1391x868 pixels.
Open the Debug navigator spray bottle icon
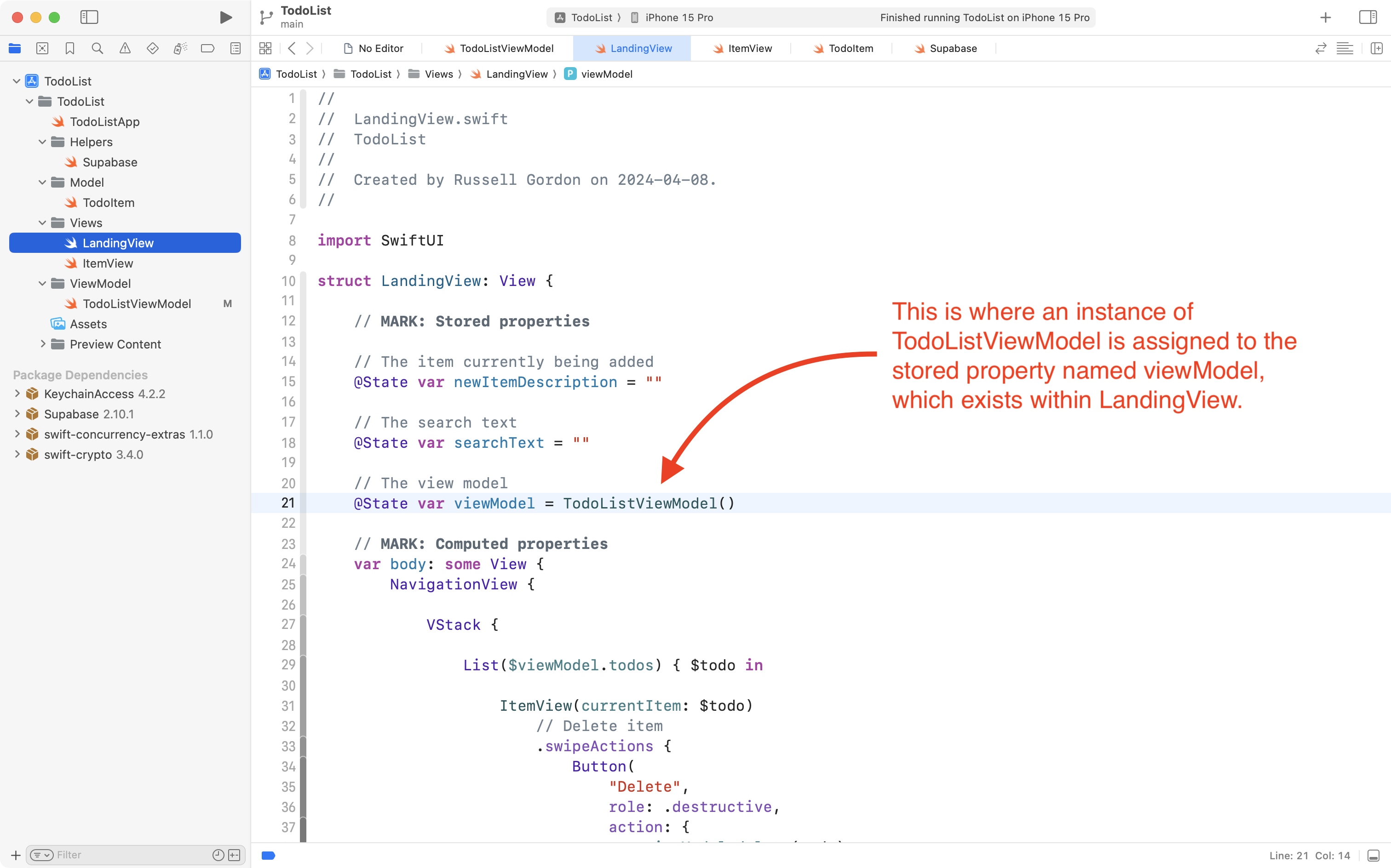180,48
